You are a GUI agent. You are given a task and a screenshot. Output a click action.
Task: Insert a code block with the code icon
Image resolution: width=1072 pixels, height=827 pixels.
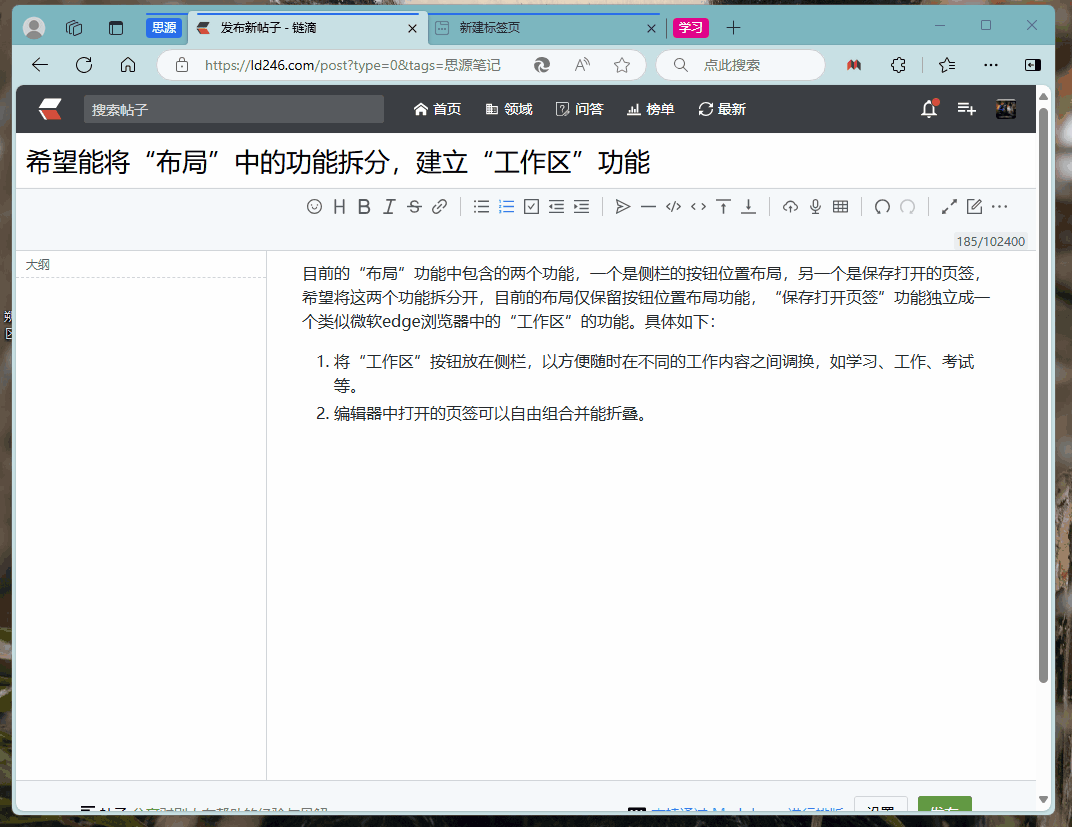click(673, 207)
